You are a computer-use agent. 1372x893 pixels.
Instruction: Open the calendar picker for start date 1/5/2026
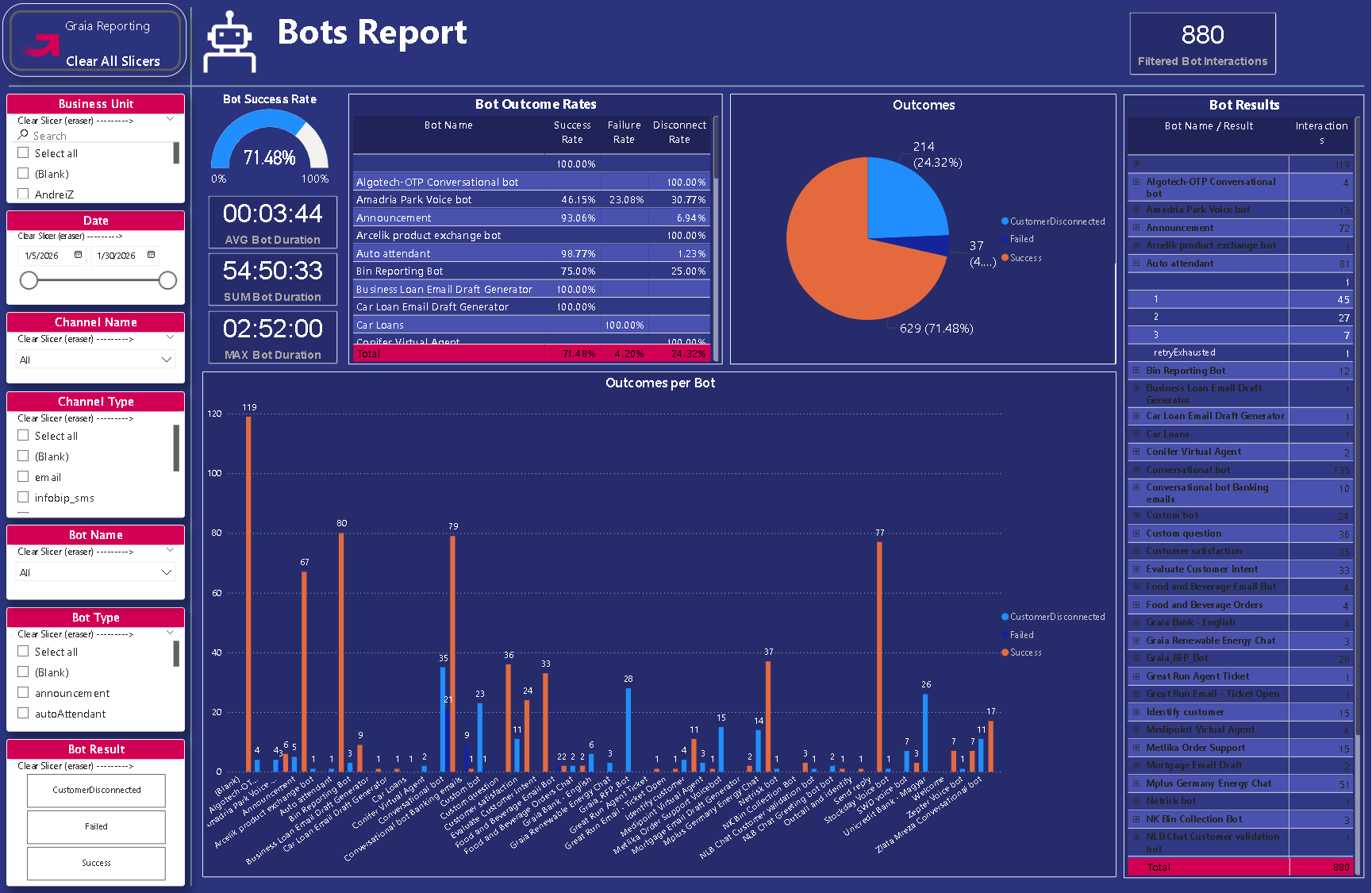coord(78,255)
